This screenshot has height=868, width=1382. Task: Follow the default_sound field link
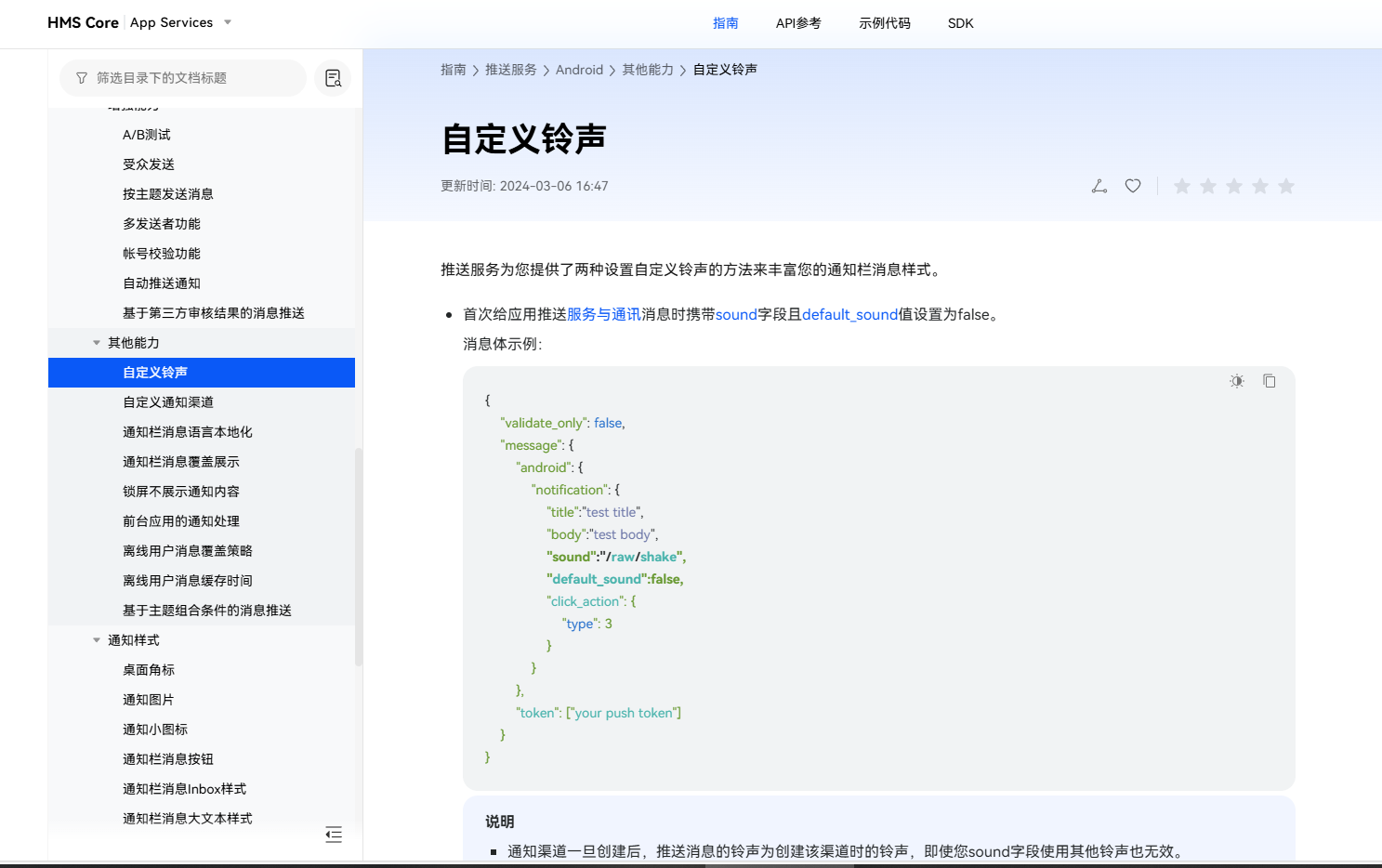pos(849,315)
